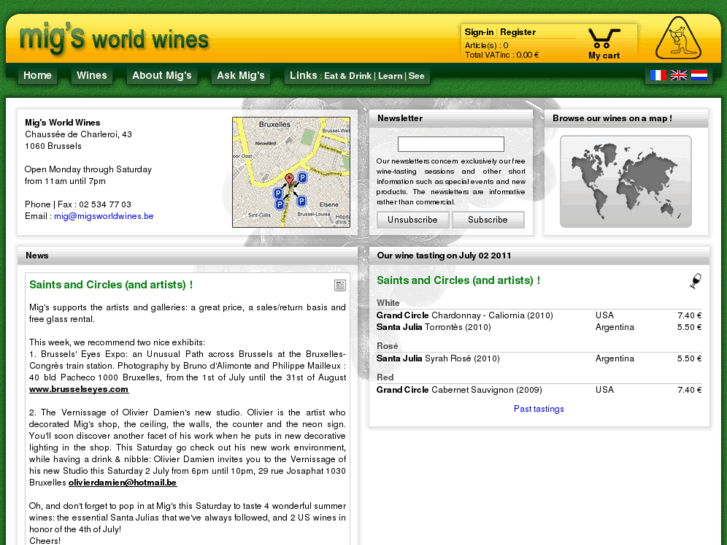Switch language with the Dutch flag
Image resolution: width=727 pixels, height=545 pixels.
coord(699,75)
